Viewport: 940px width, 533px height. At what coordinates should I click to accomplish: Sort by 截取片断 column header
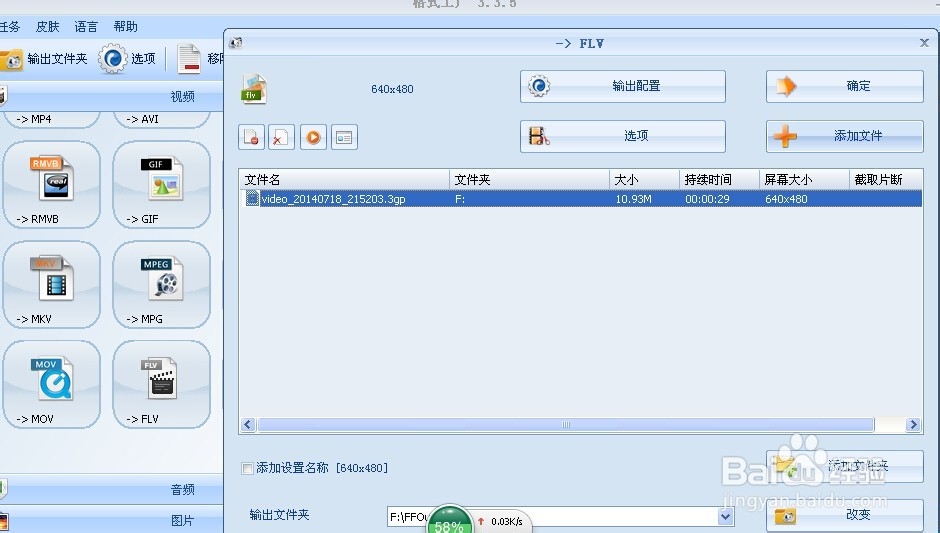click(885, 179)
